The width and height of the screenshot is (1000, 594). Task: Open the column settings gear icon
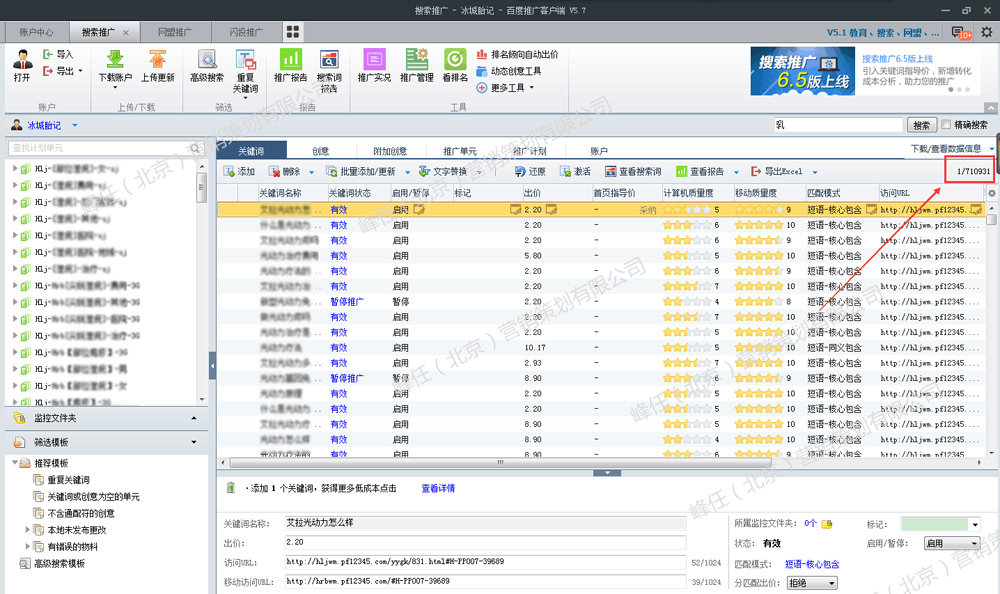point(992,193)
